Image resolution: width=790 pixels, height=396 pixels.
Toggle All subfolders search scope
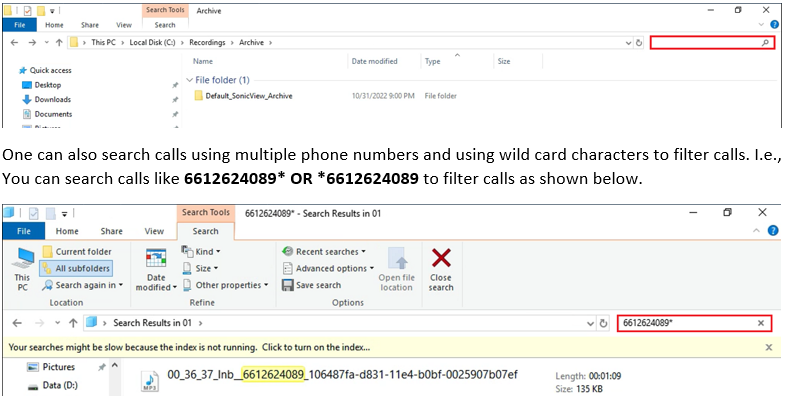click(x=76, y=269)
